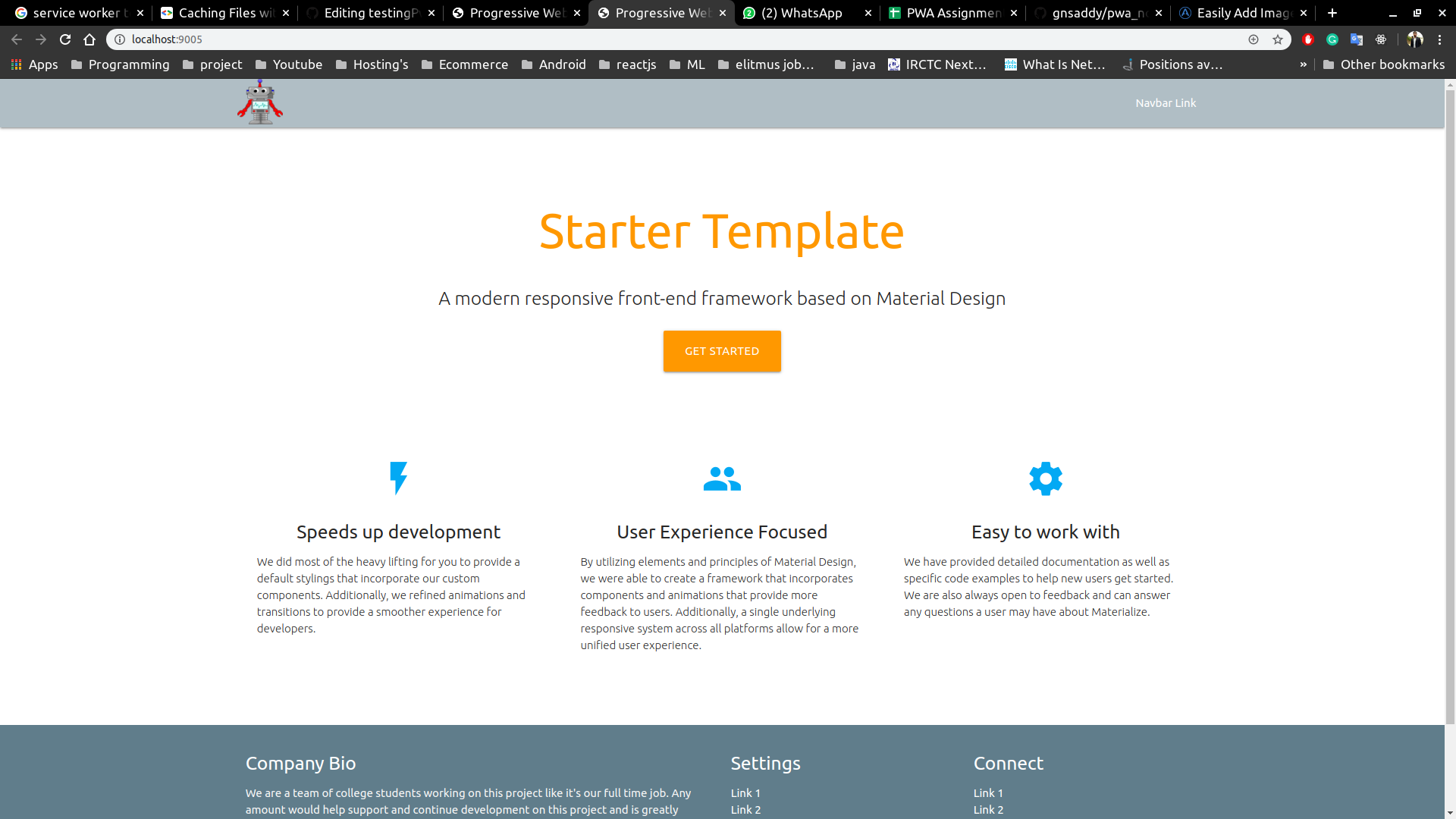
Task: Click the robot logo in navbar
Action: (x=259, y=102)
